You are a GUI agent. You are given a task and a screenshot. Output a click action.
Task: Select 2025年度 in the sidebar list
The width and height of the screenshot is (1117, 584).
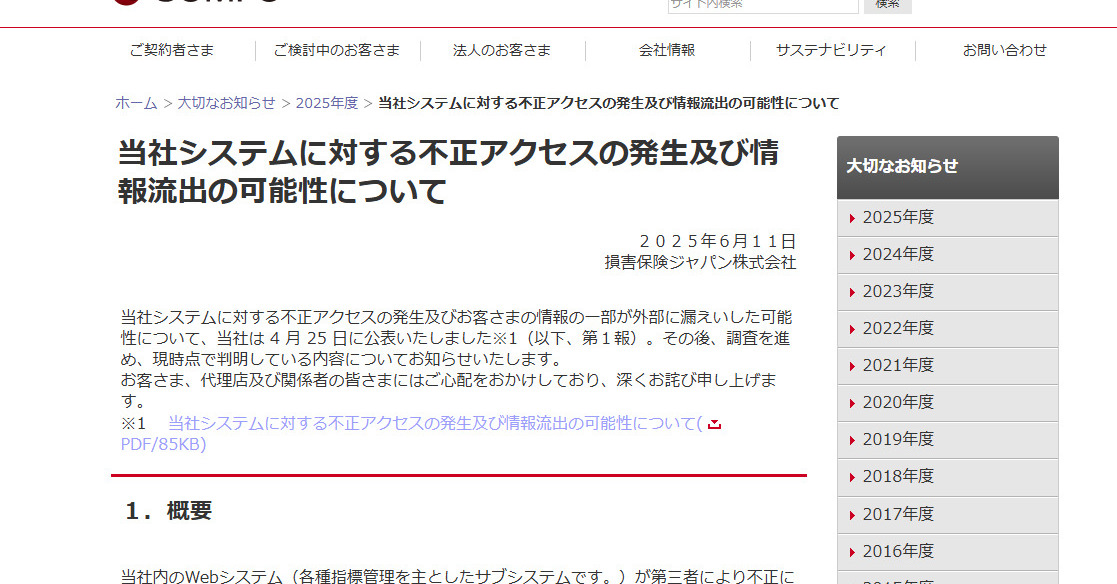897,218
